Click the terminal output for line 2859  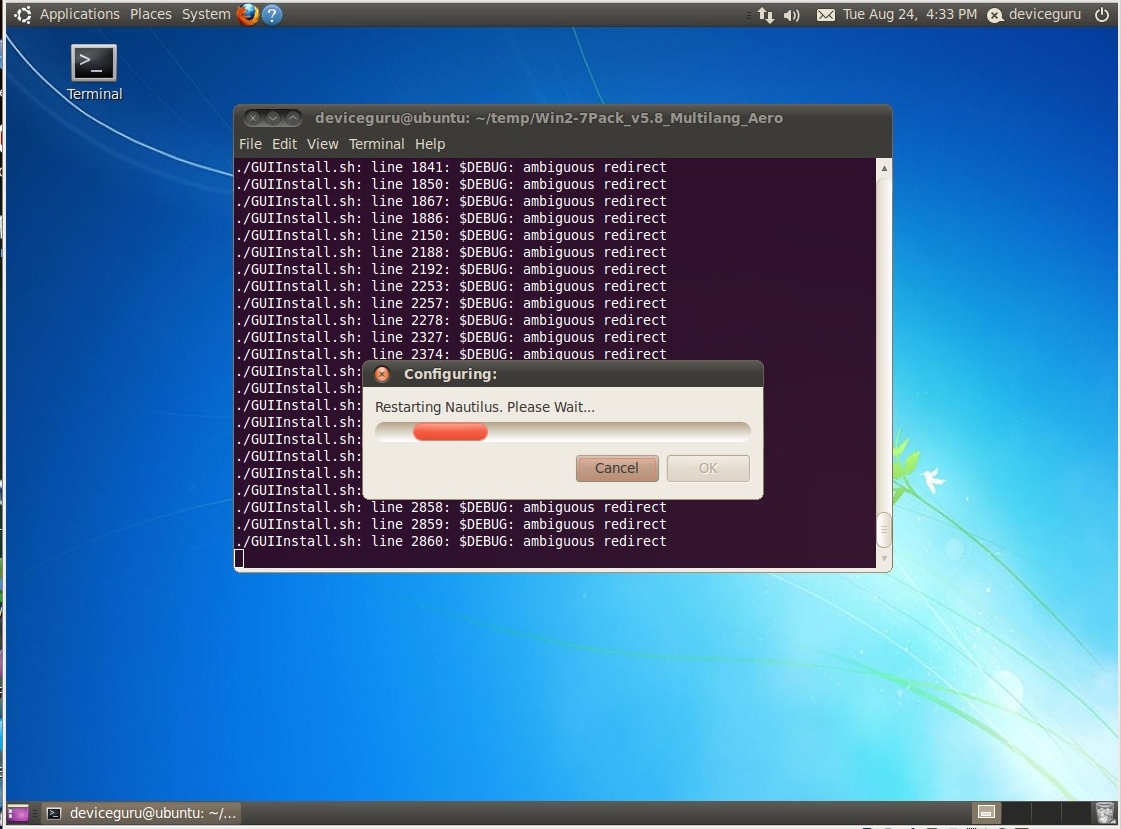[451, 525]
